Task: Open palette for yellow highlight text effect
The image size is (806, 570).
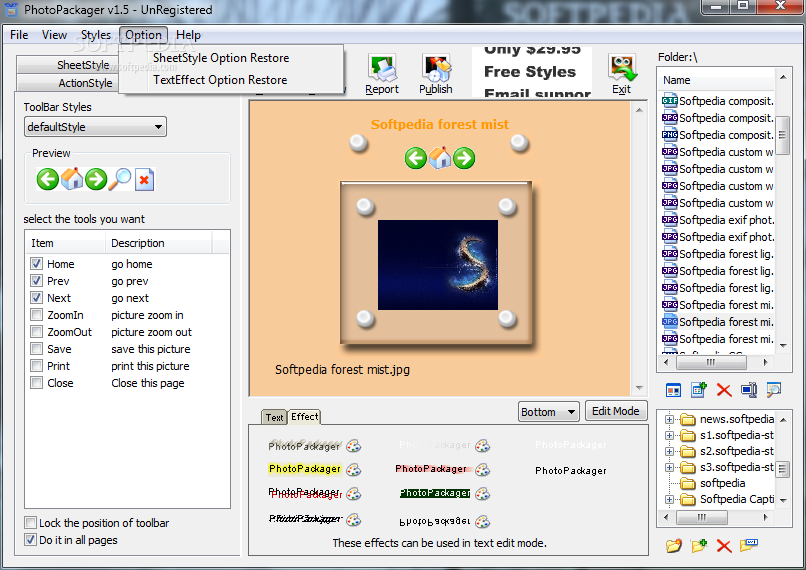Action: pyautogui.click(x=354, y=469)
